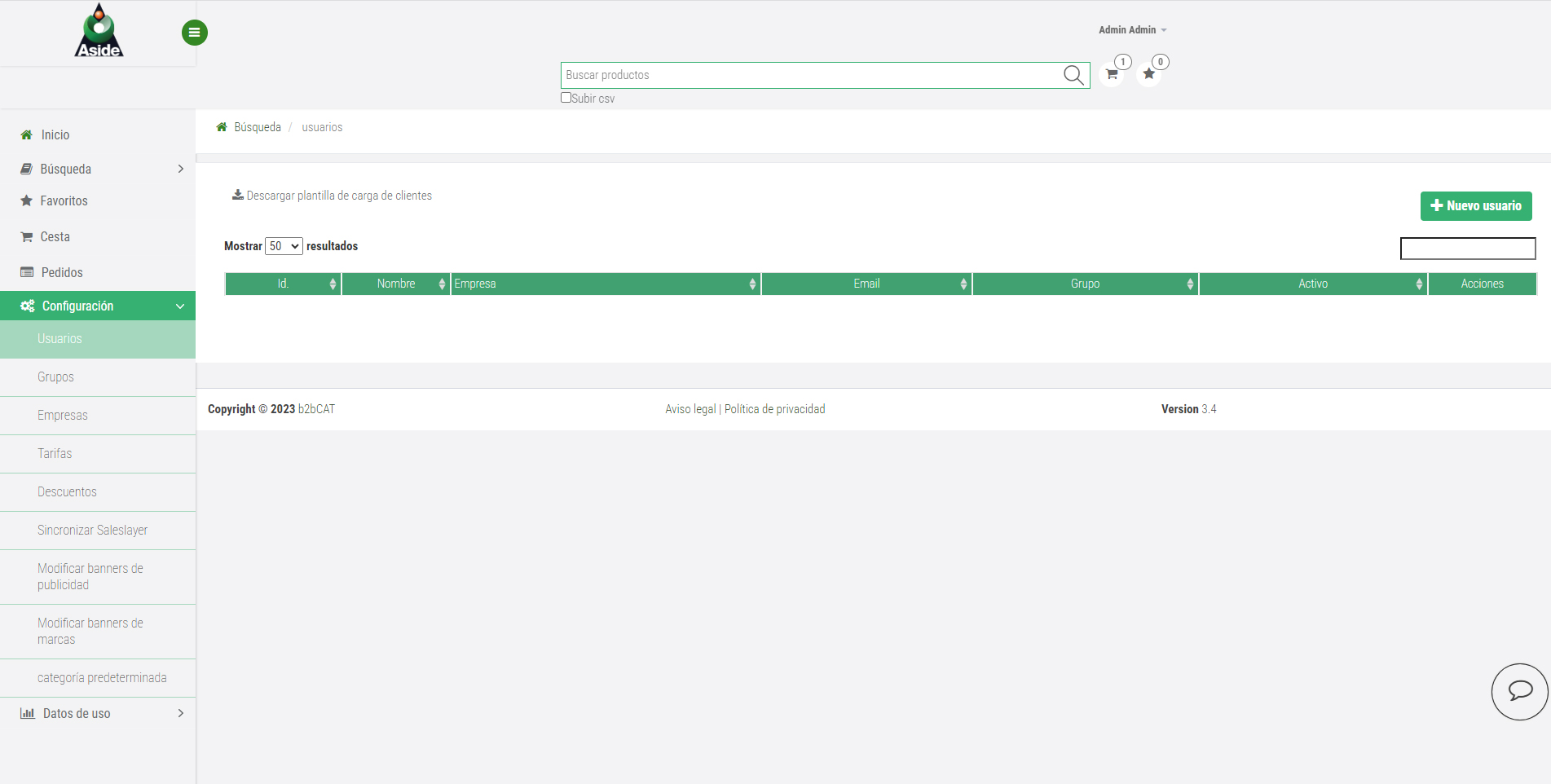The image size is (1551, 784).
Task: Sort table by Id column arrows
Action: (333, 284)
